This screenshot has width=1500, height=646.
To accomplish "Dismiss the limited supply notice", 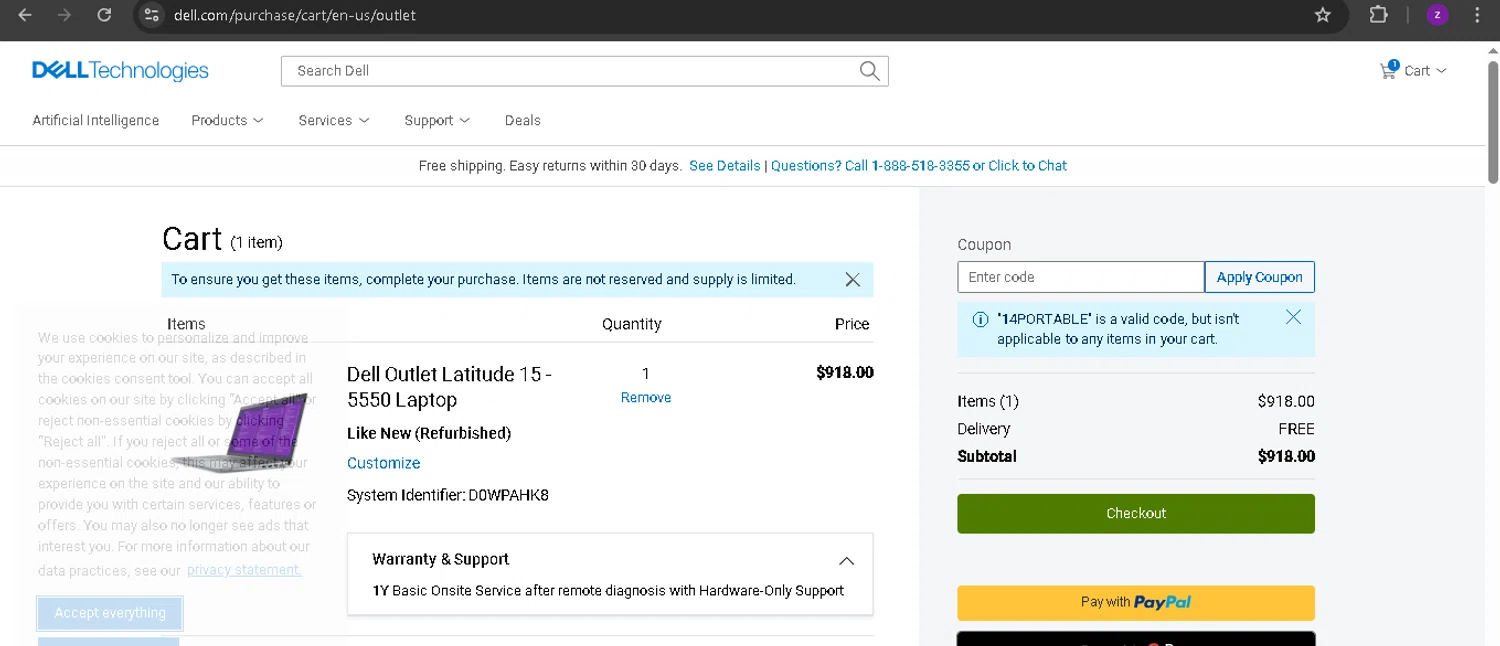I will pyautogui.click(x=852, y=280).
